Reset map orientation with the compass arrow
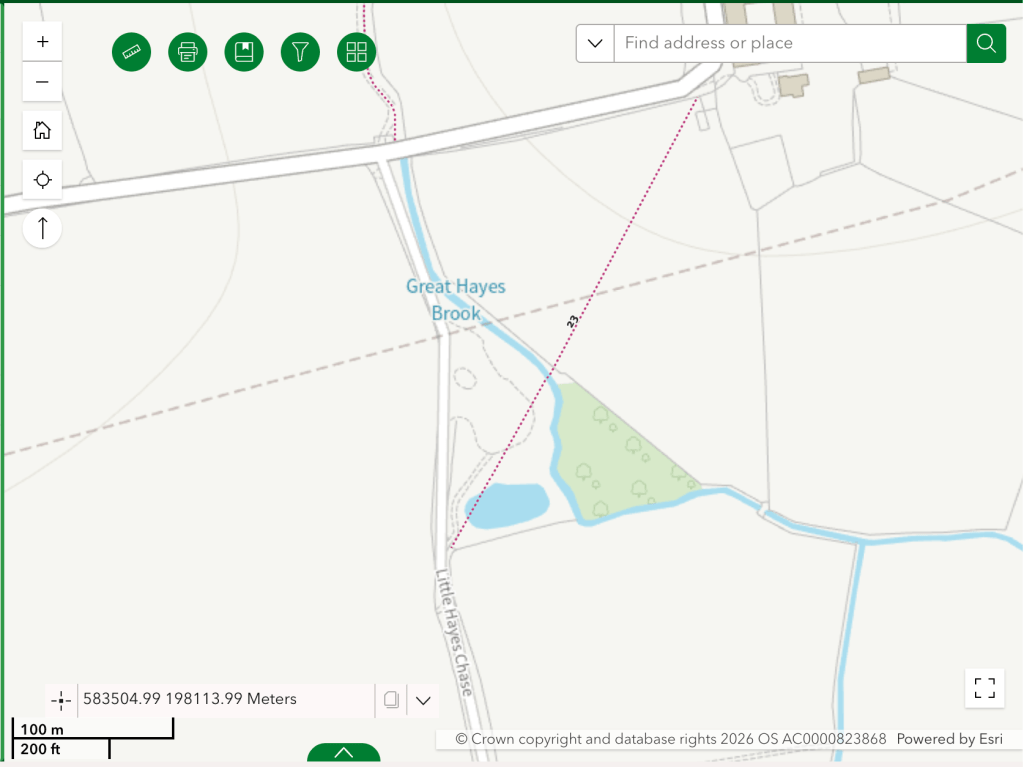This screenshot has height=767, width=1024. pyautogui.click(x=42, y=228)
